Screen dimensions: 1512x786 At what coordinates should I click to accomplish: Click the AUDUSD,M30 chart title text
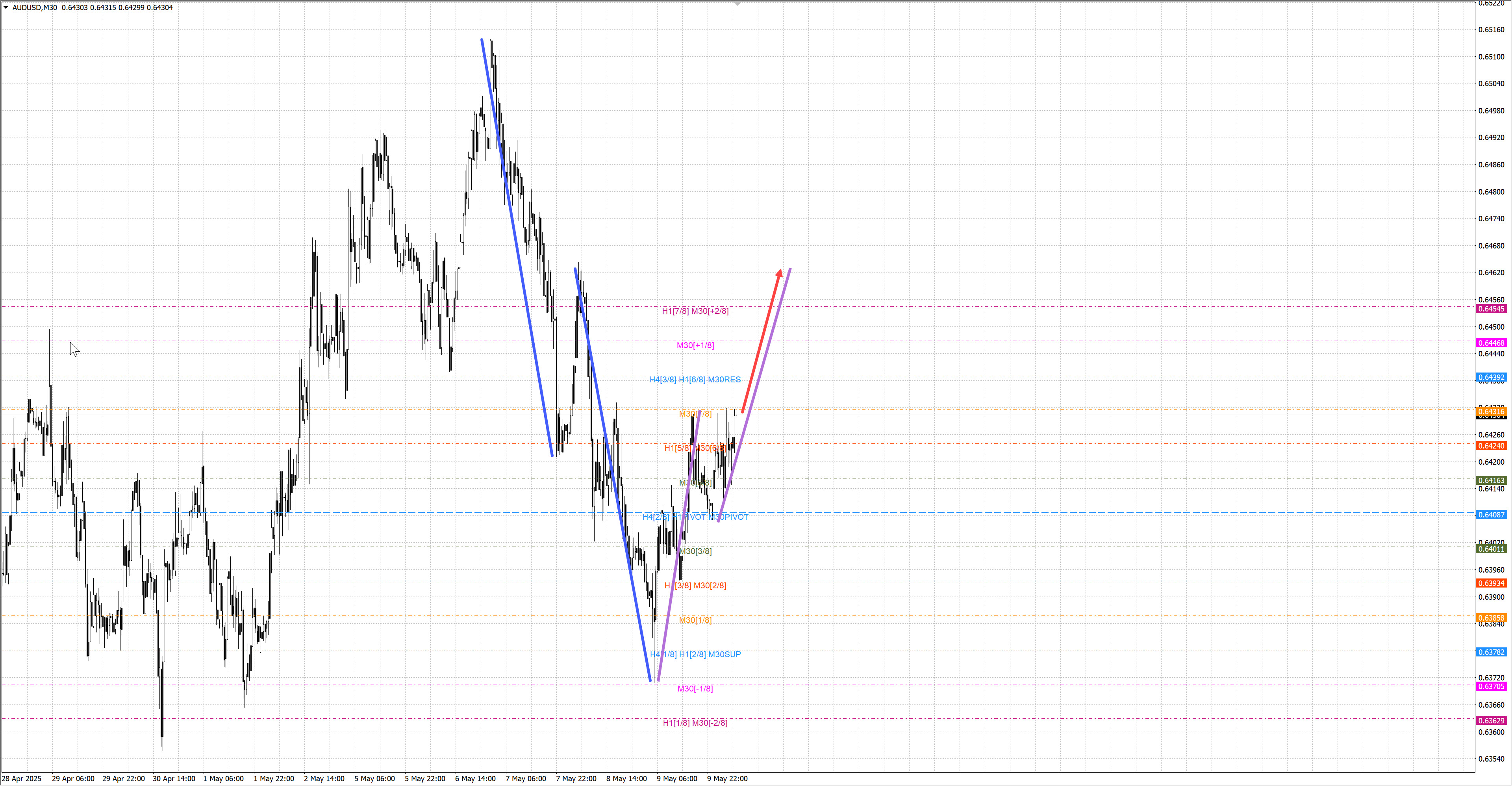click(x=35, y=7)
